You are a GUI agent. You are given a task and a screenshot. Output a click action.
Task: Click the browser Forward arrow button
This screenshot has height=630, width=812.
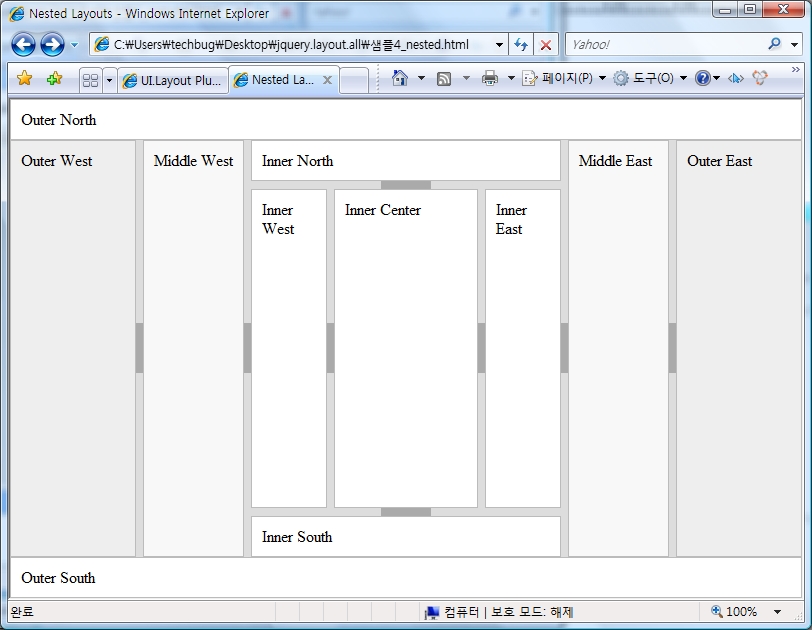pyautogui.click(x=53, y=45)
